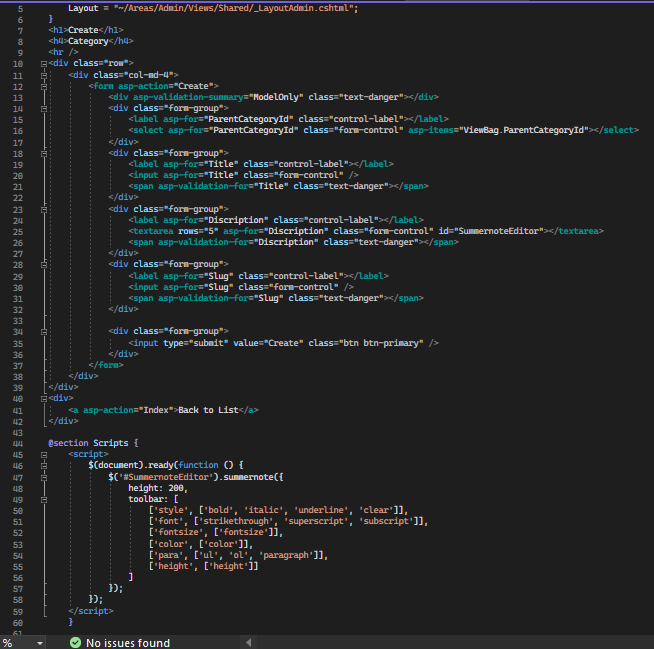654x649 pixels.
Task: Fold the document.ready function on line 46
Action: tap(42, 465)
